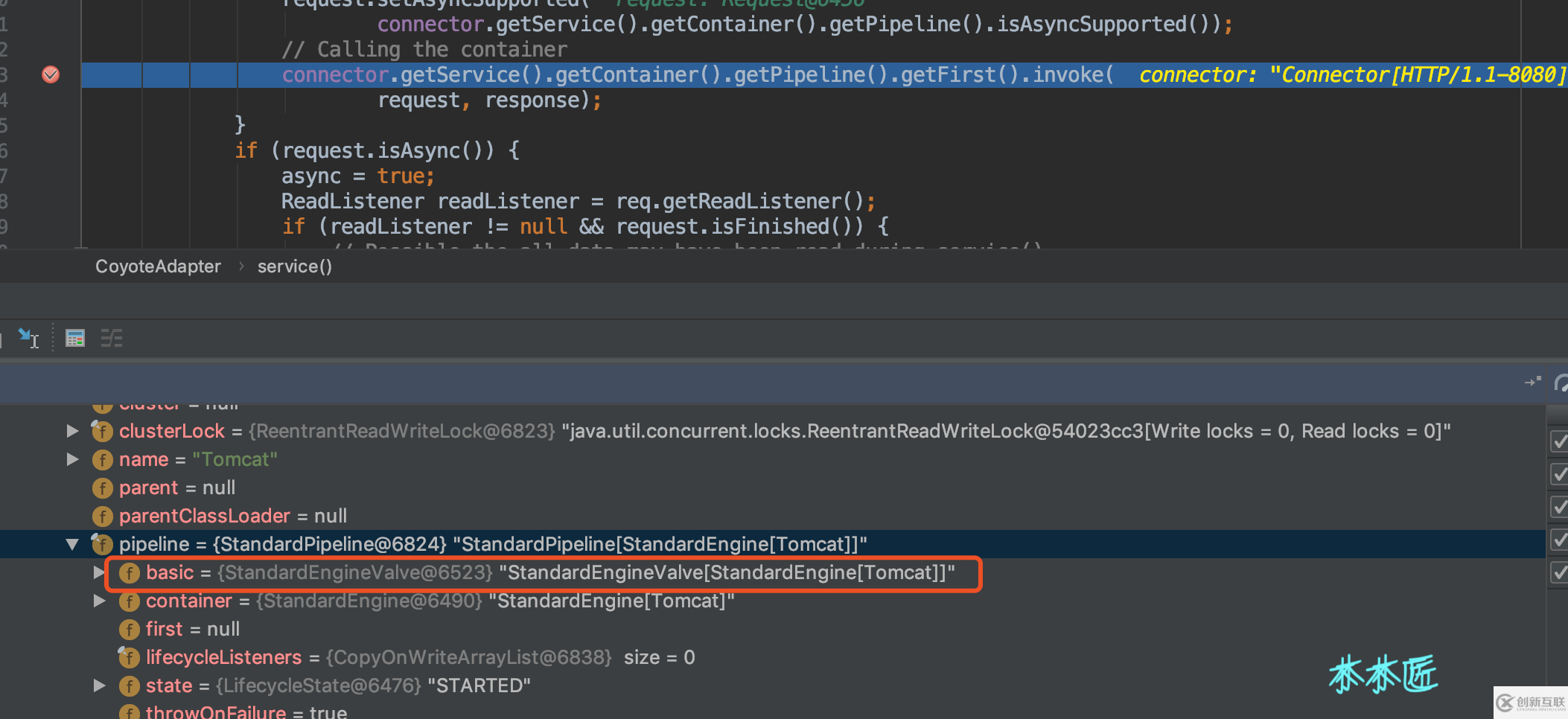This screenshot has height=719, width=1568.
Task: Click the highlighted getFirst().invoke( code line
Action: (x=698, y=74)
